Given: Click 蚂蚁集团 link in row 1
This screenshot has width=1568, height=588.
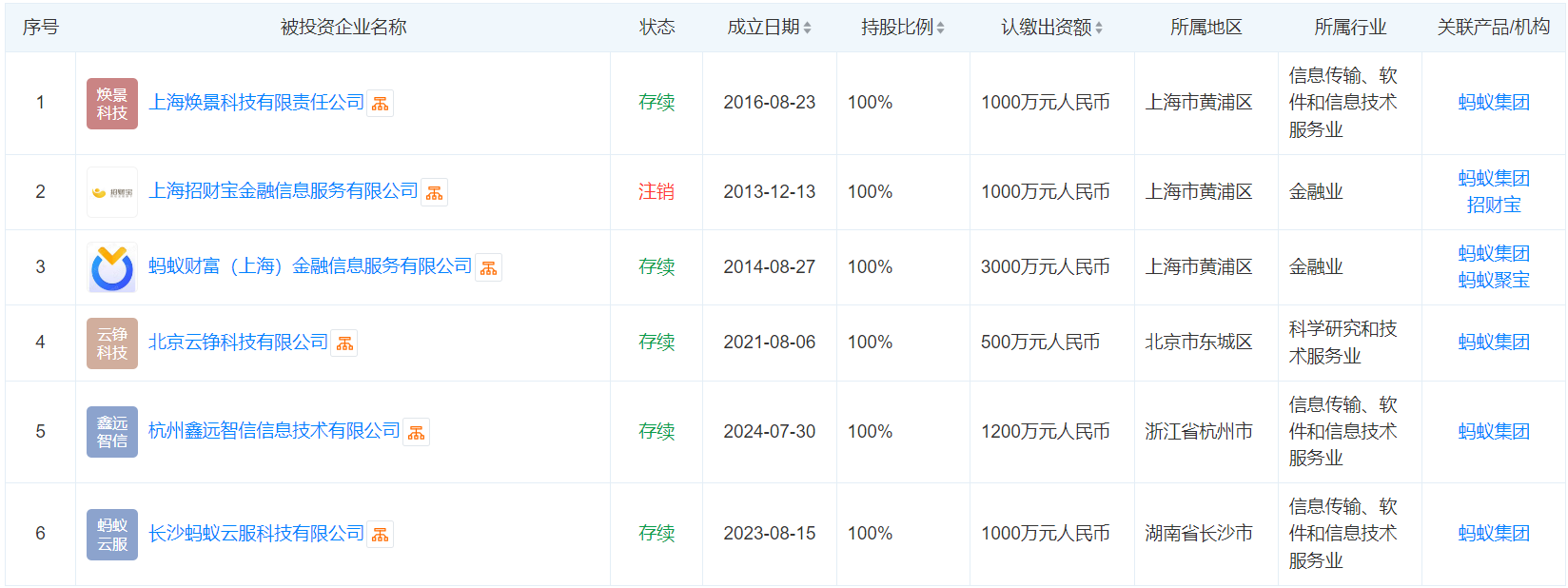Looking at the screenshot, I should click(x=1494, y=103).
